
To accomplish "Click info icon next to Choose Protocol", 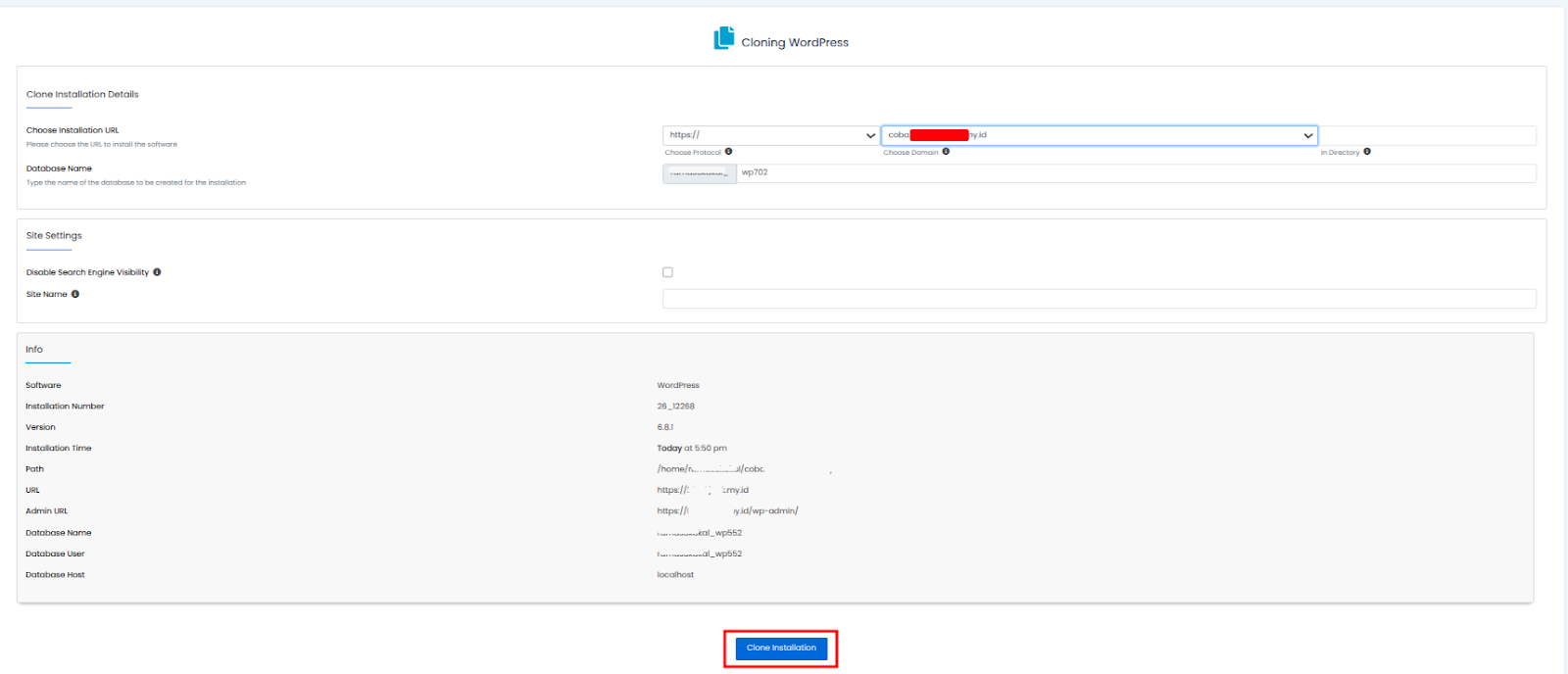I will 728,152.
